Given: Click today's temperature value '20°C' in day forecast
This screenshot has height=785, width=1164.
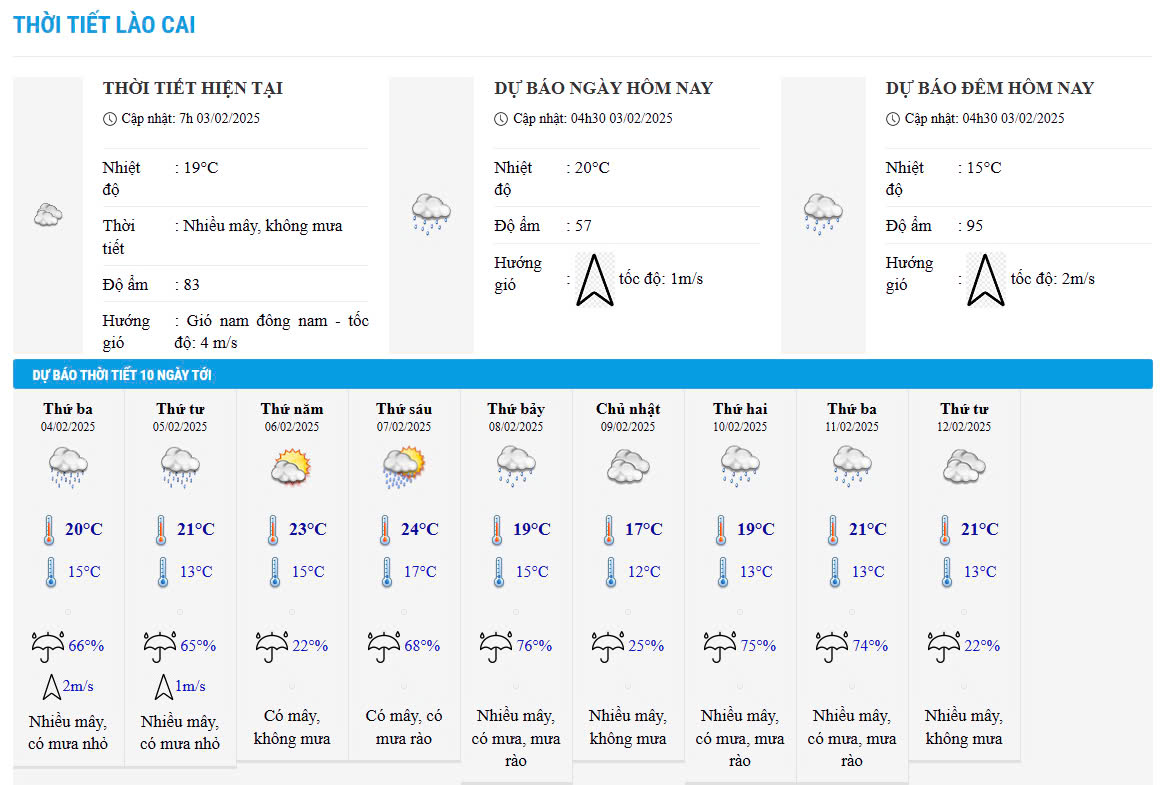Looking at the screenshot, I should point(592,168).
